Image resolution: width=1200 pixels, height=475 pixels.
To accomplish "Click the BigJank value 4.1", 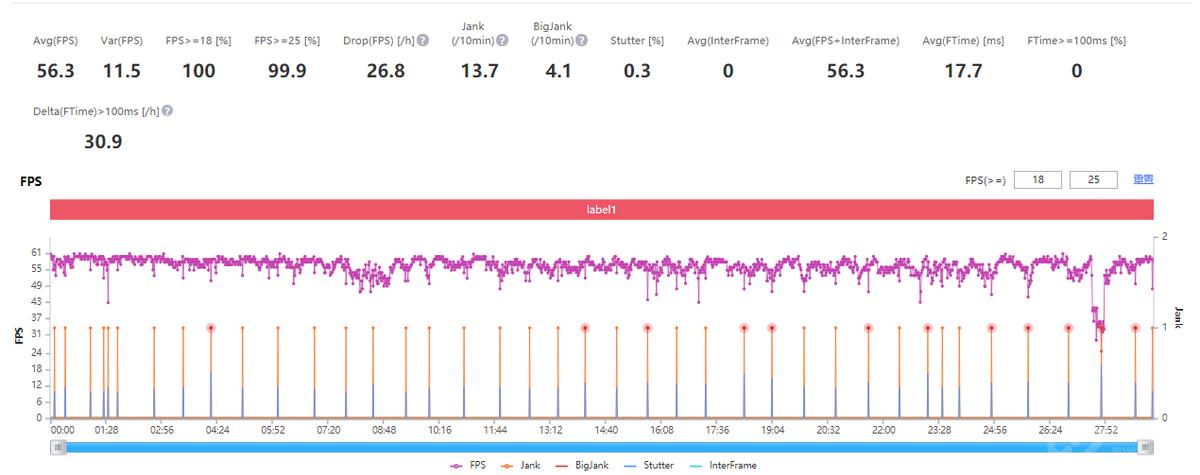I will [559, 71].
